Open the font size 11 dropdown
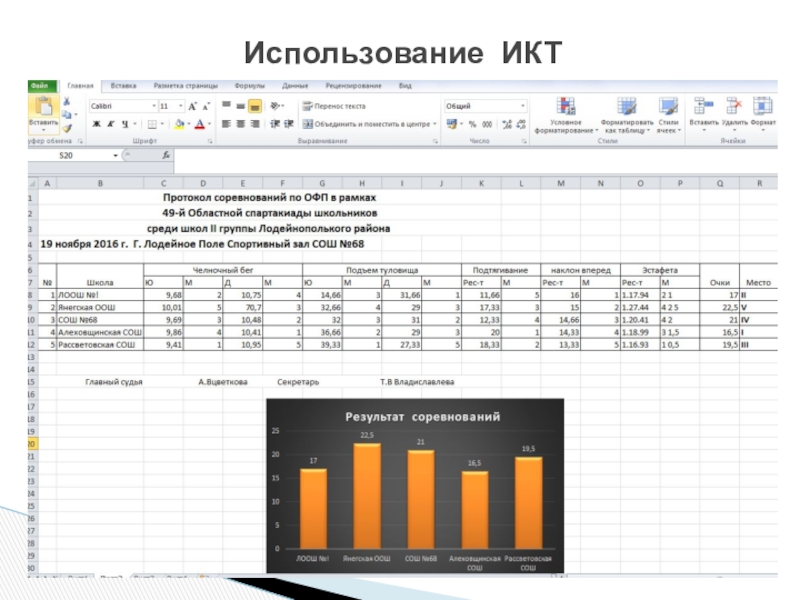 point(181,106)
